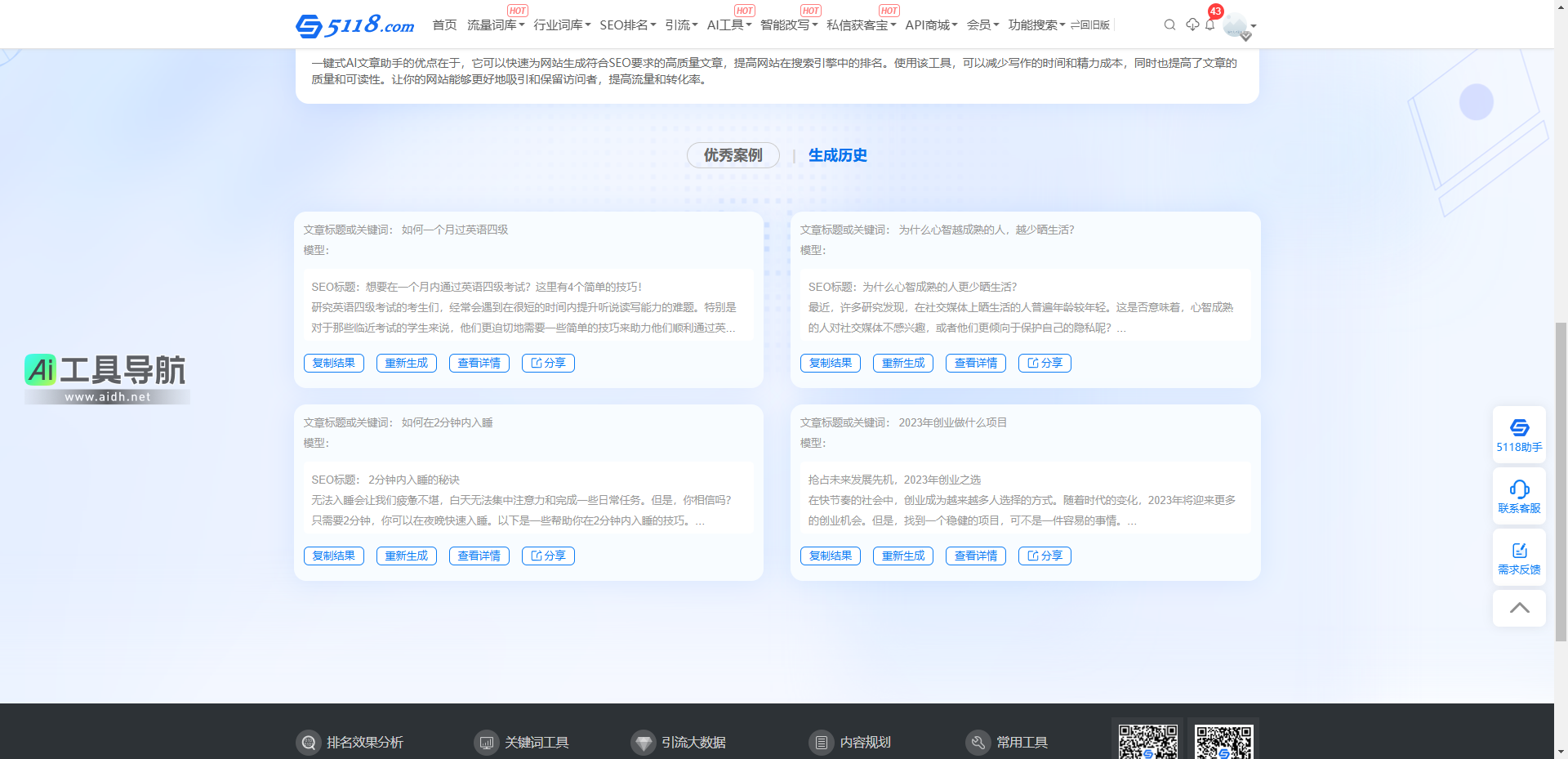Click the search magnifier icon in the top bar
The width and height of the screenshot is (1568, 759).
point(1170,25)
